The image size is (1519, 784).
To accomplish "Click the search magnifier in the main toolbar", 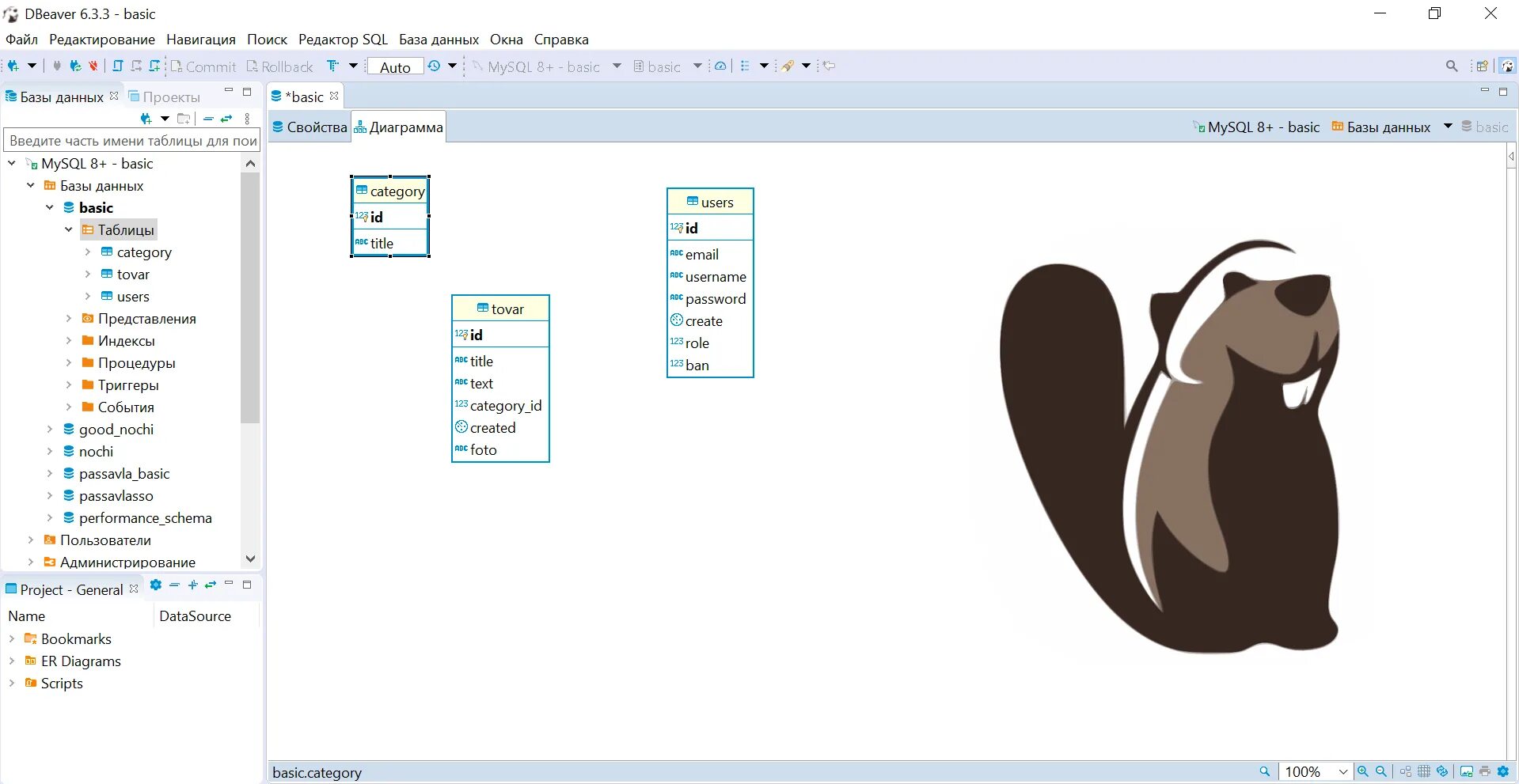I will pos(1452,66).
